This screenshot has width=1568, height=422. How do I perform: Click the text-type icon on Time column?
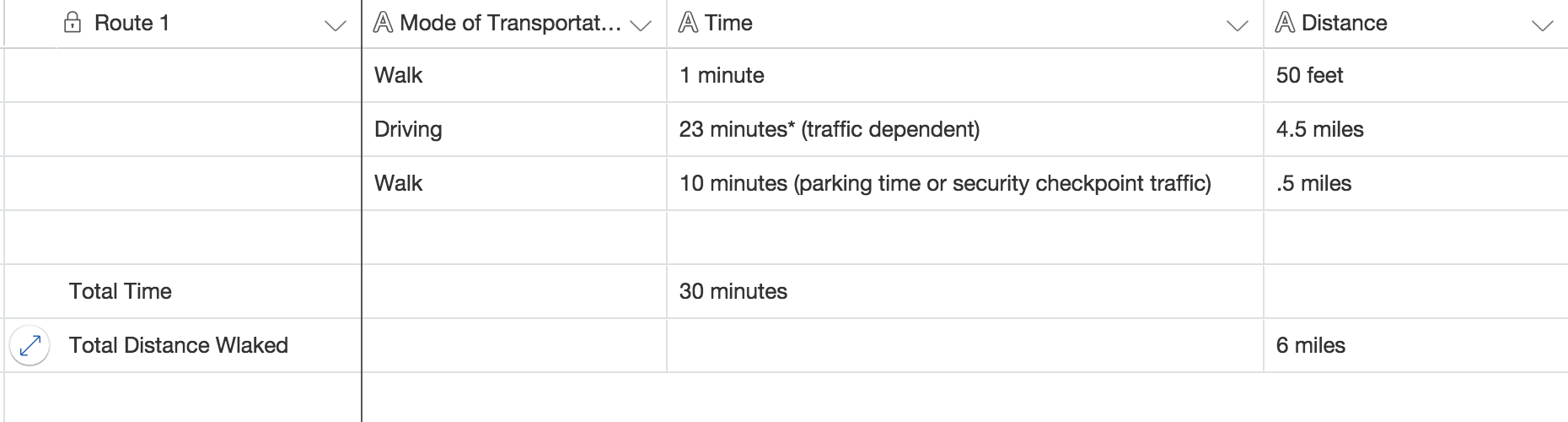click(688, 23)
